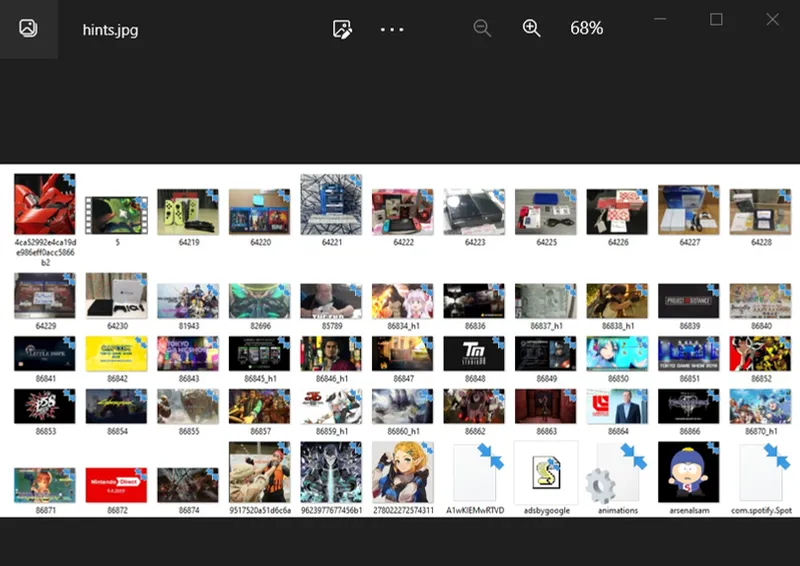Viewport: 800px width, 566px height.
Task: Select thumbnail 64225 with the blue handheld
Action: click(x=545, y=212)
